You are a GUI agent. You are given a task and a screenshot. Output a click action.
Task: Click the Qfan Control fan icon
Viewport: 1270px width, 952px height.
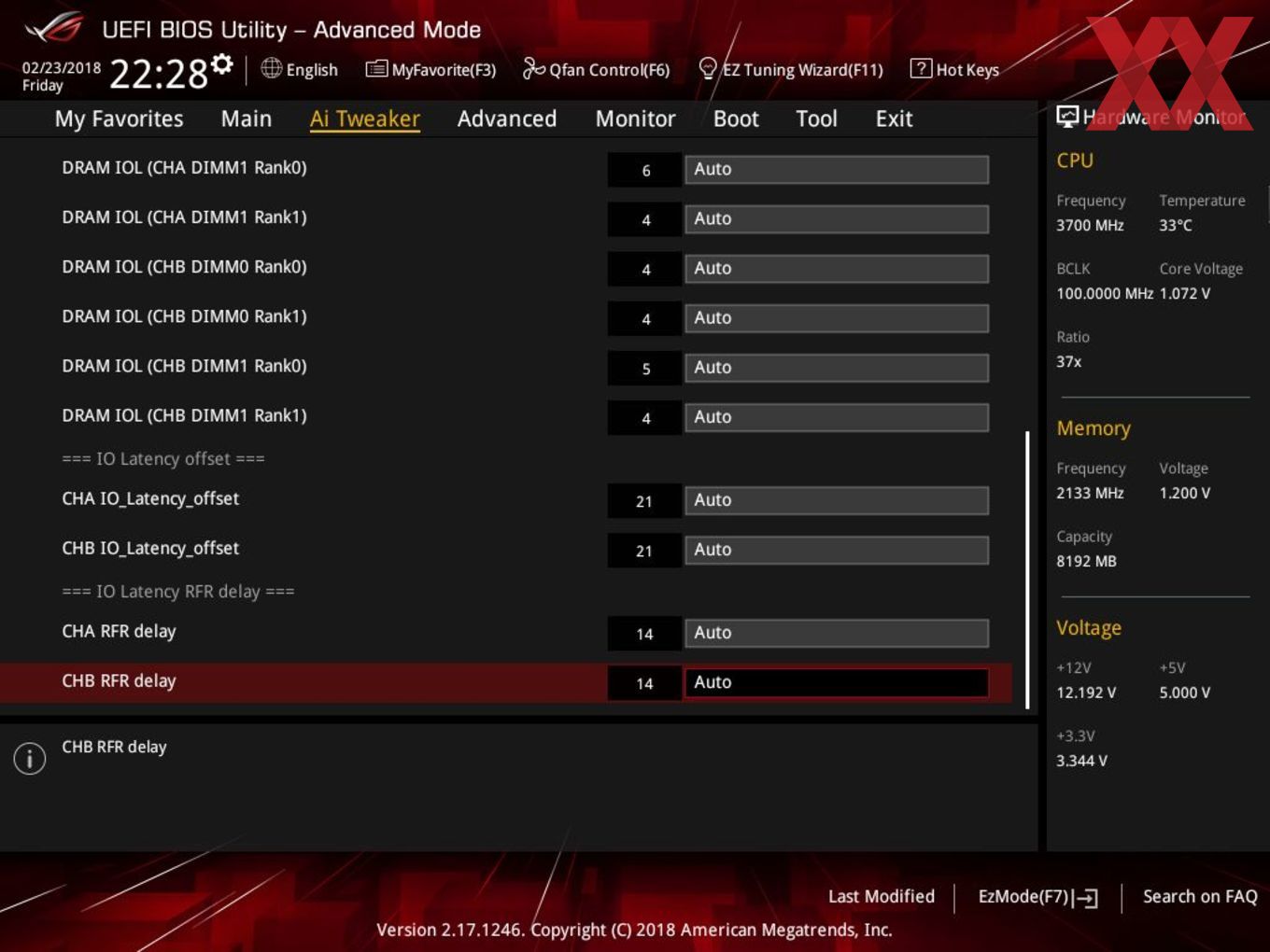pyautogui.click(x=533, y=68)
